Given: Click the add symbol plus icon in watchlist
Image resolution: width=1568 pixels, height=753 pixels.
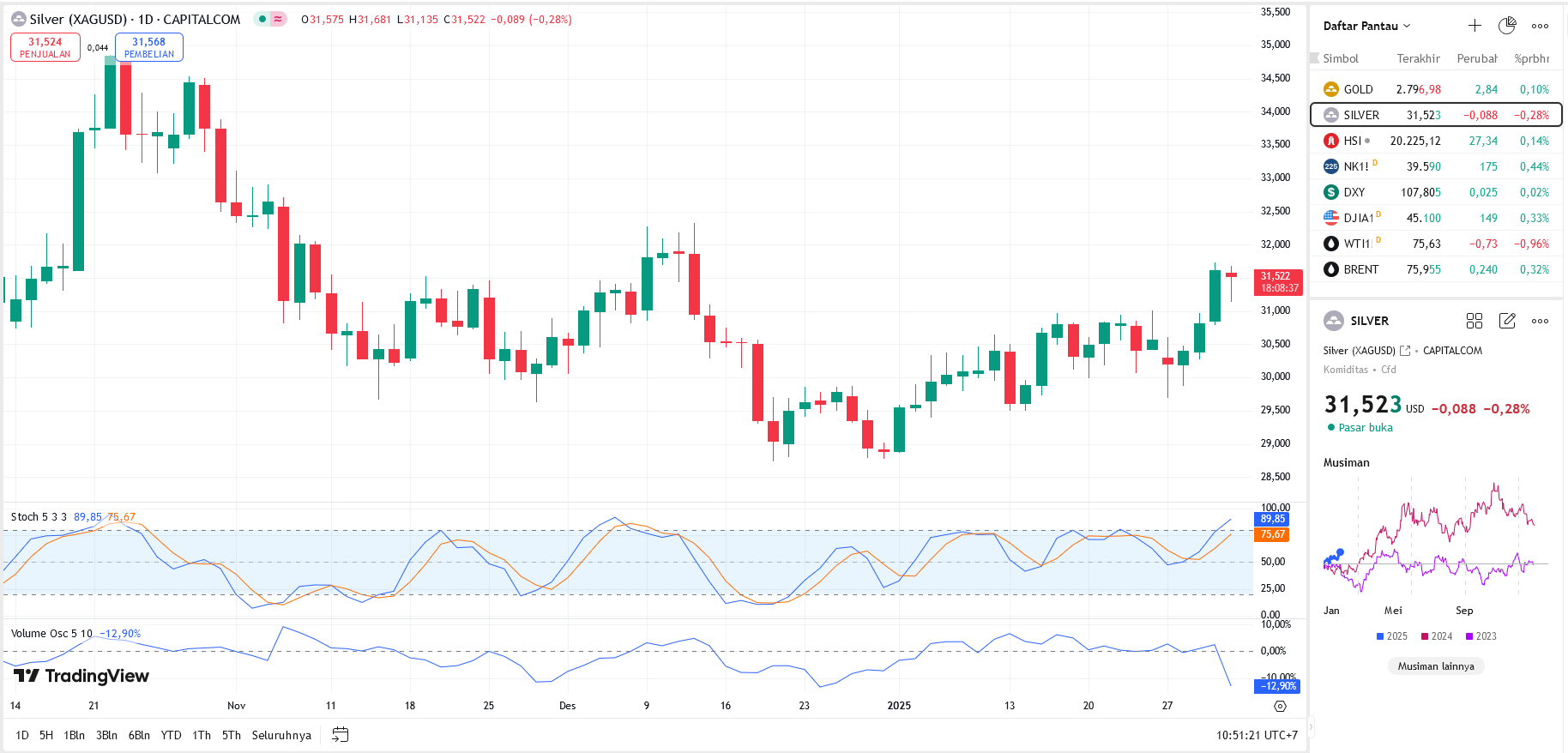Looking at the screenshot, I should (1475, 26).
